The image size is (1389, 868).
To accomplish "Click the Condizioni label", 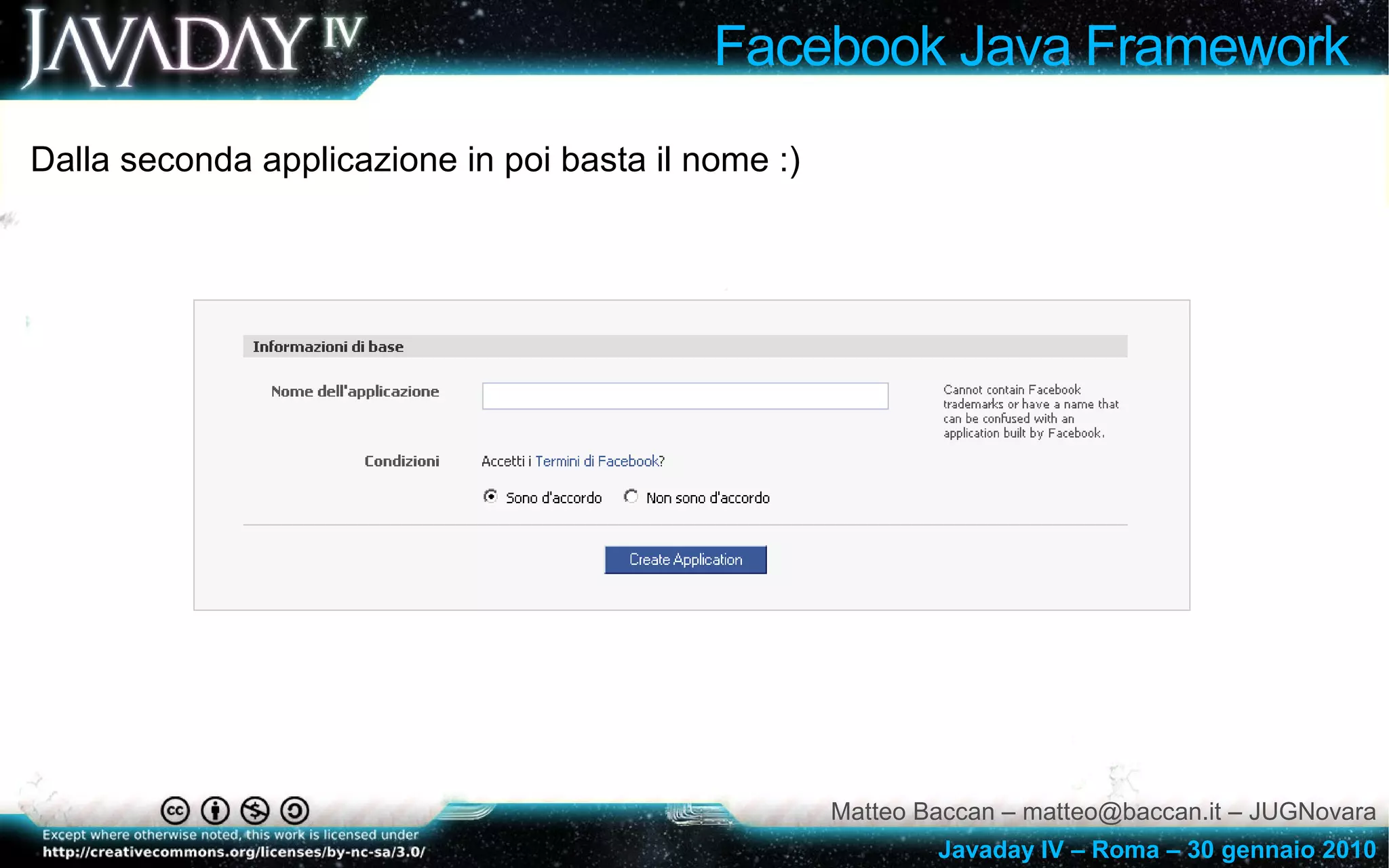I will click(402, 461).
